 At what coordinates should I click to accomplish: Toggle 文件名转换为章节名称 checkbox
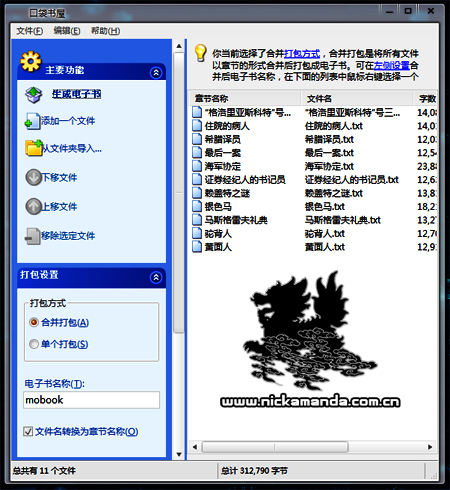(x=28, y=431)
